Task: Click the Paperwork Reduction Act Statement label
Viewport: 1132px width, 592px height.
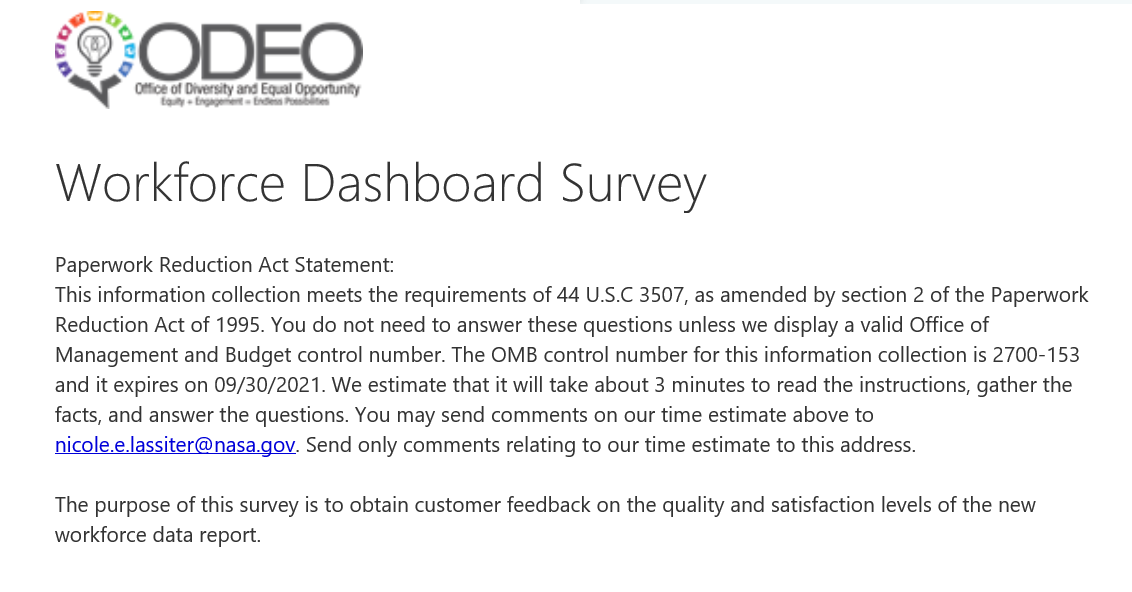Action: tap(225, 265)
